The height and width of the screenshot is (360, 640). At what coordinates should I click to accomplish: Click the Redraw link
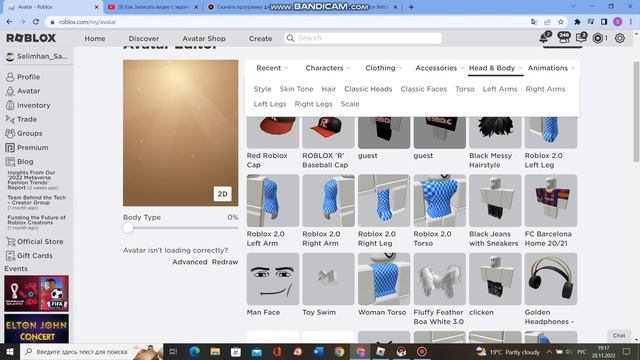(224, 262)
